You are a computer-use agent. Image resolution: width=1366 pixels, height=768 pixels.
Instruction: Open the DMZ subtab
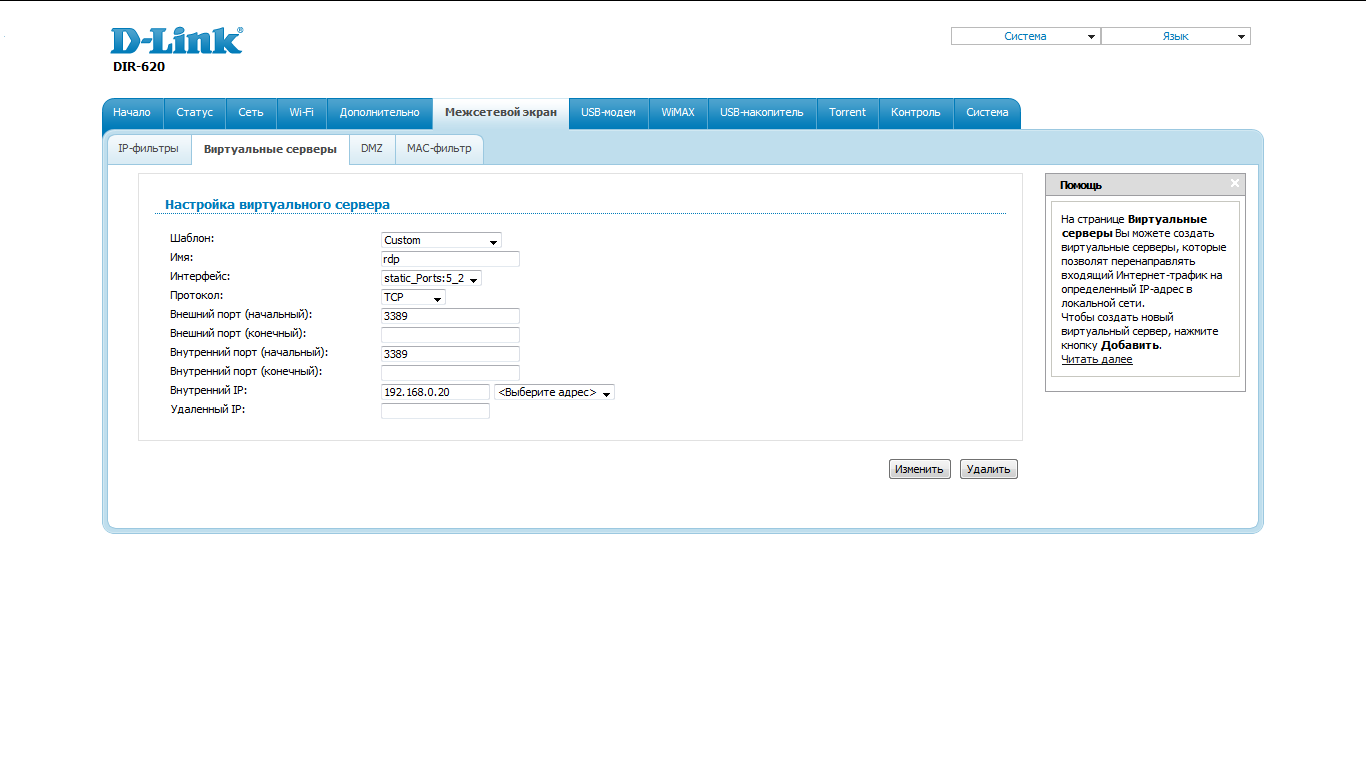(372, 148)
